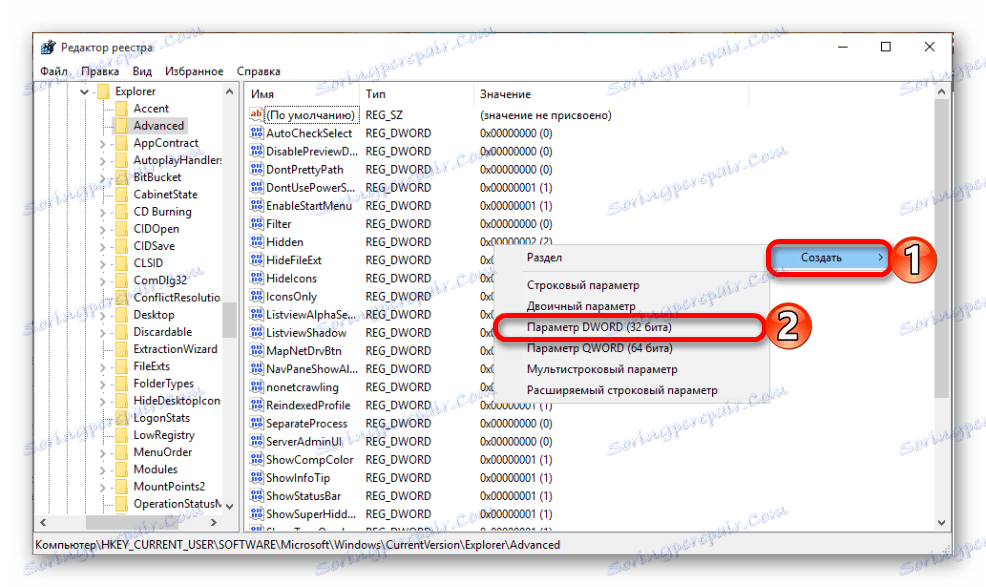Expand the AppContract tree node
The image size is (986, 587).
pyautogui.click(x=104, y=142)
